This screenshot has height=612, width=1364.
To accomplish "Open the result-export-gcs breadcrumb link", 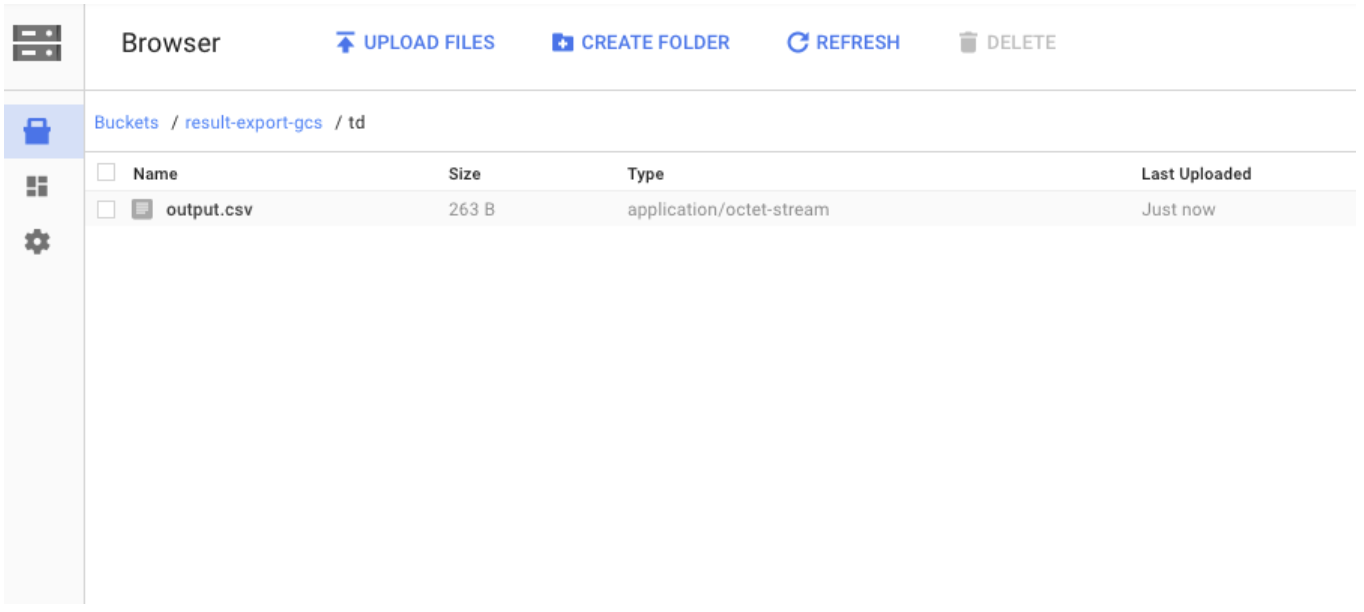I will click(x=254, y=123).
